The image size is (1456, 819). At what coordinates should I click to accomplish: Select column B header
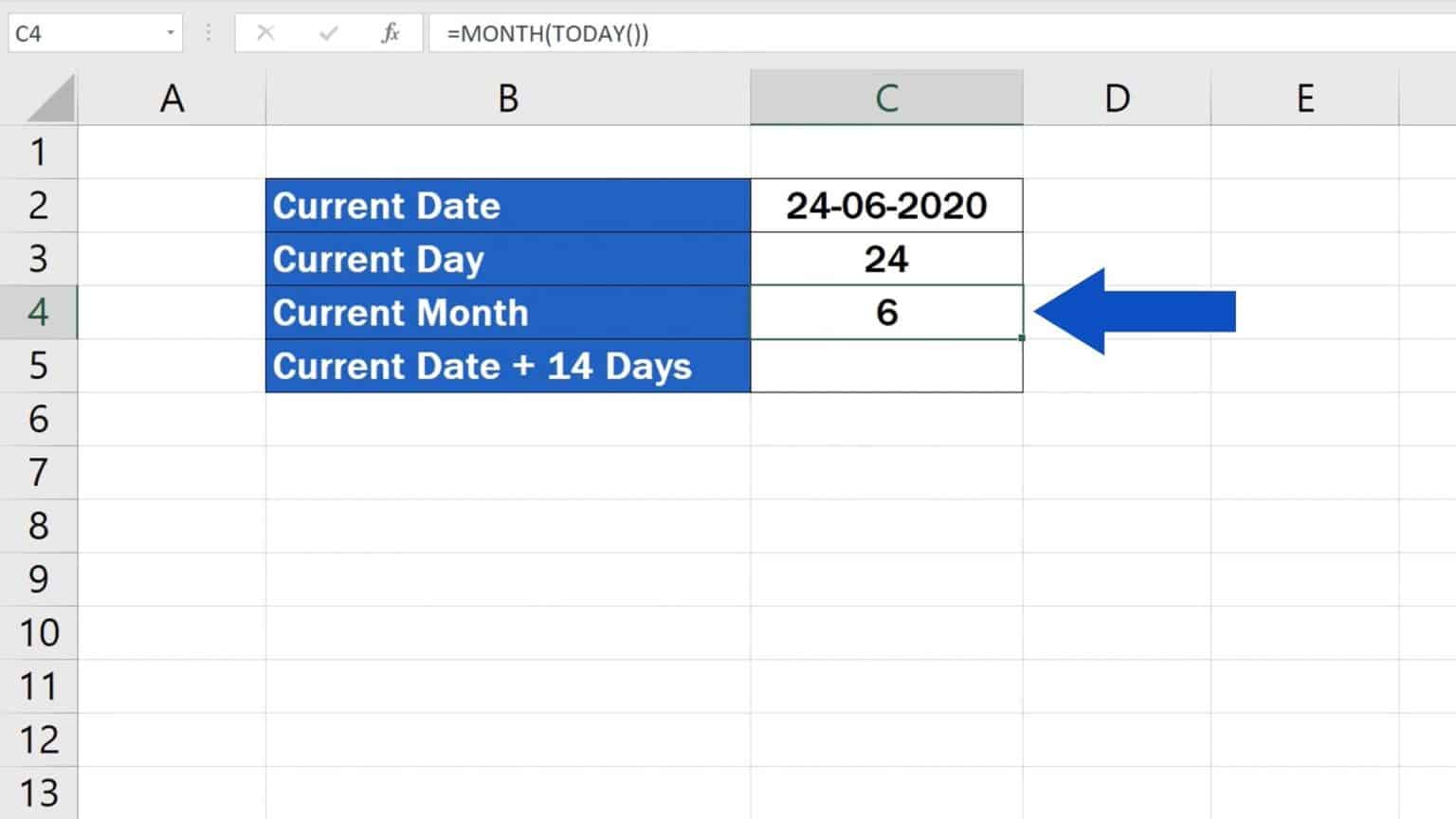[x=508, y=98]
